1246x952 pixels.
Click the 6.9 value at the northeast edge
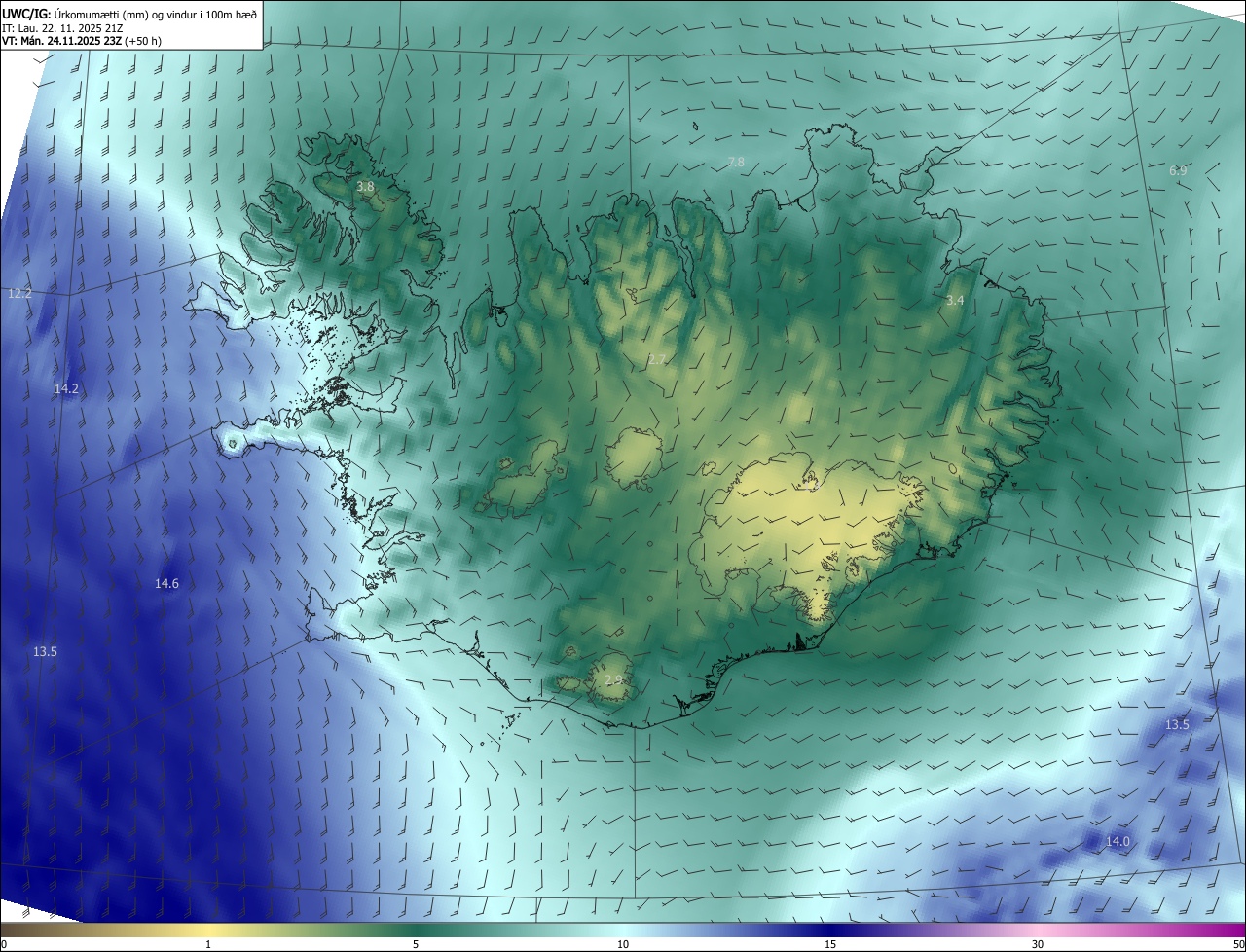(x=1178, y=170)
